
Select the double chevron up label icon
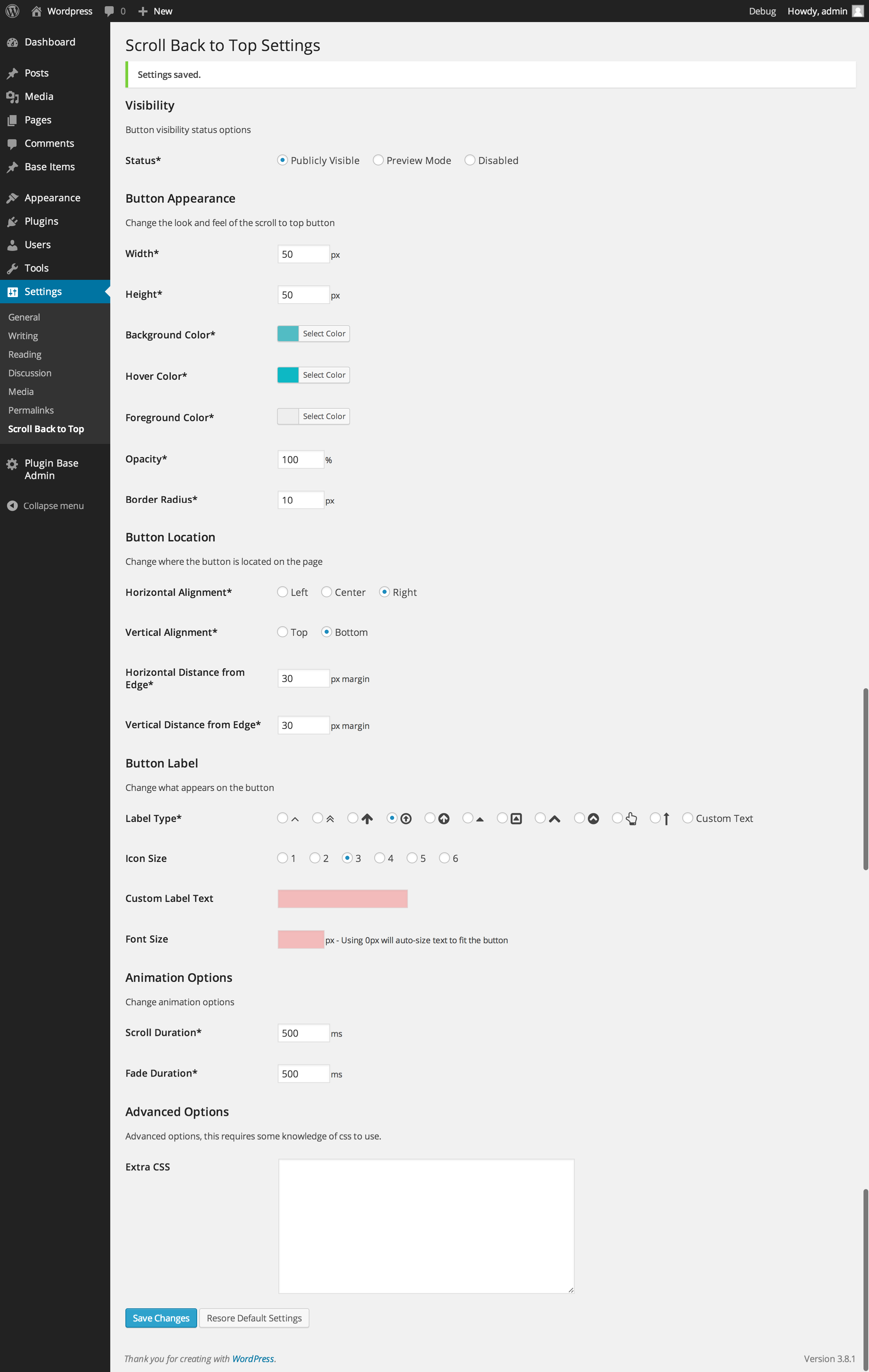tap(318, 817)
